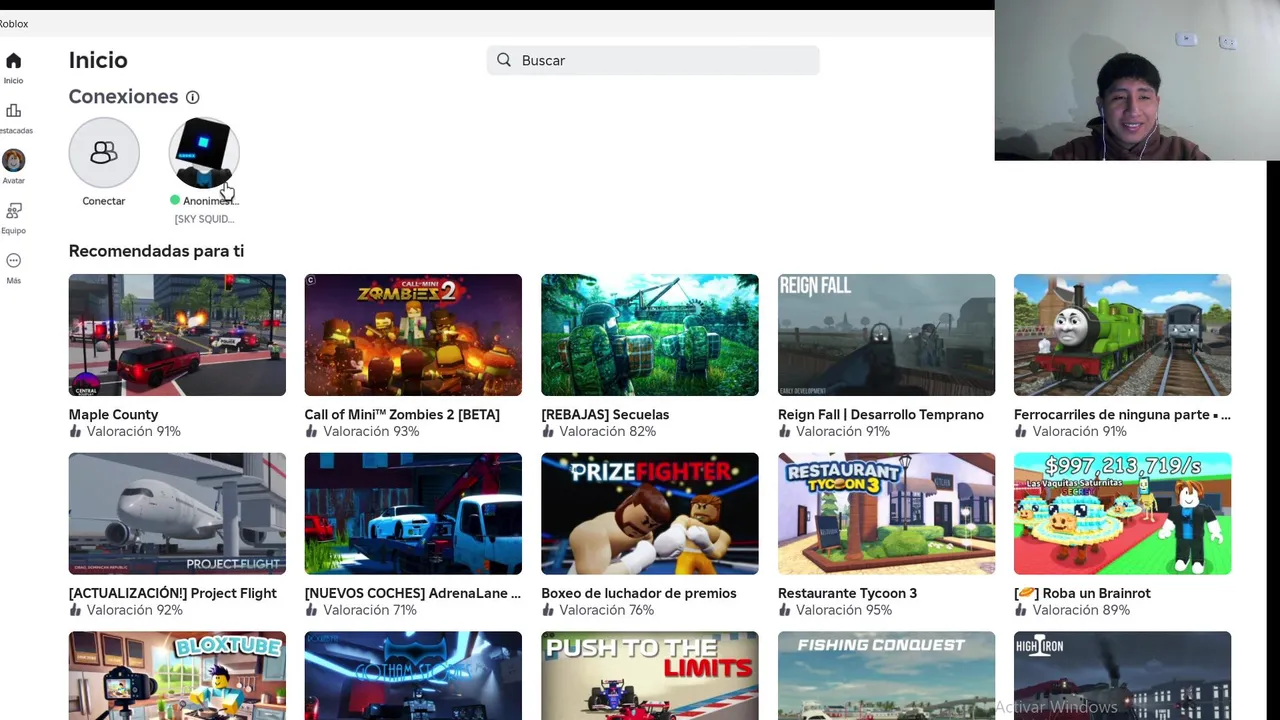Image resolution: width=1280 pixels, height=720 pixels.
Task: Click the magnifier icon in search bar
Action: point(504,60)
